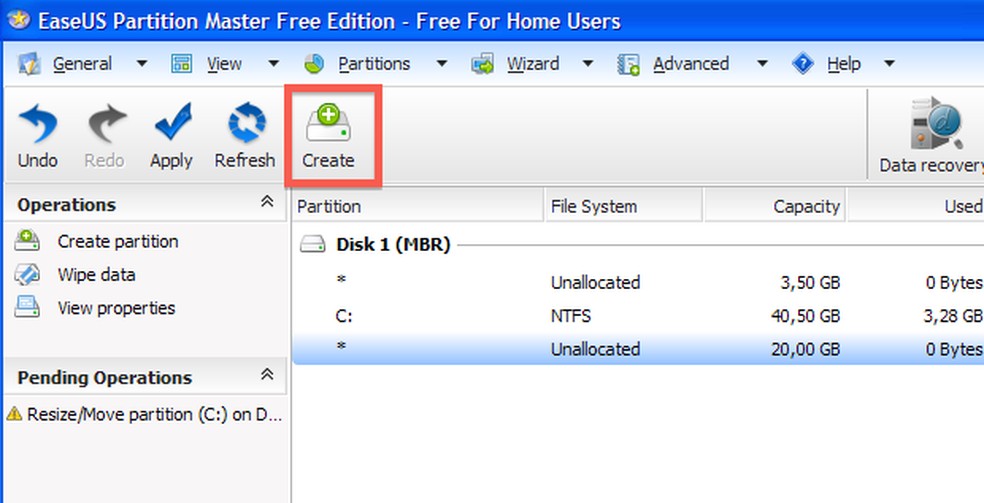The width and height of the screenshot is (984, 503).
Task: Open the Wizard menu
Action: [x=532, y=64]
